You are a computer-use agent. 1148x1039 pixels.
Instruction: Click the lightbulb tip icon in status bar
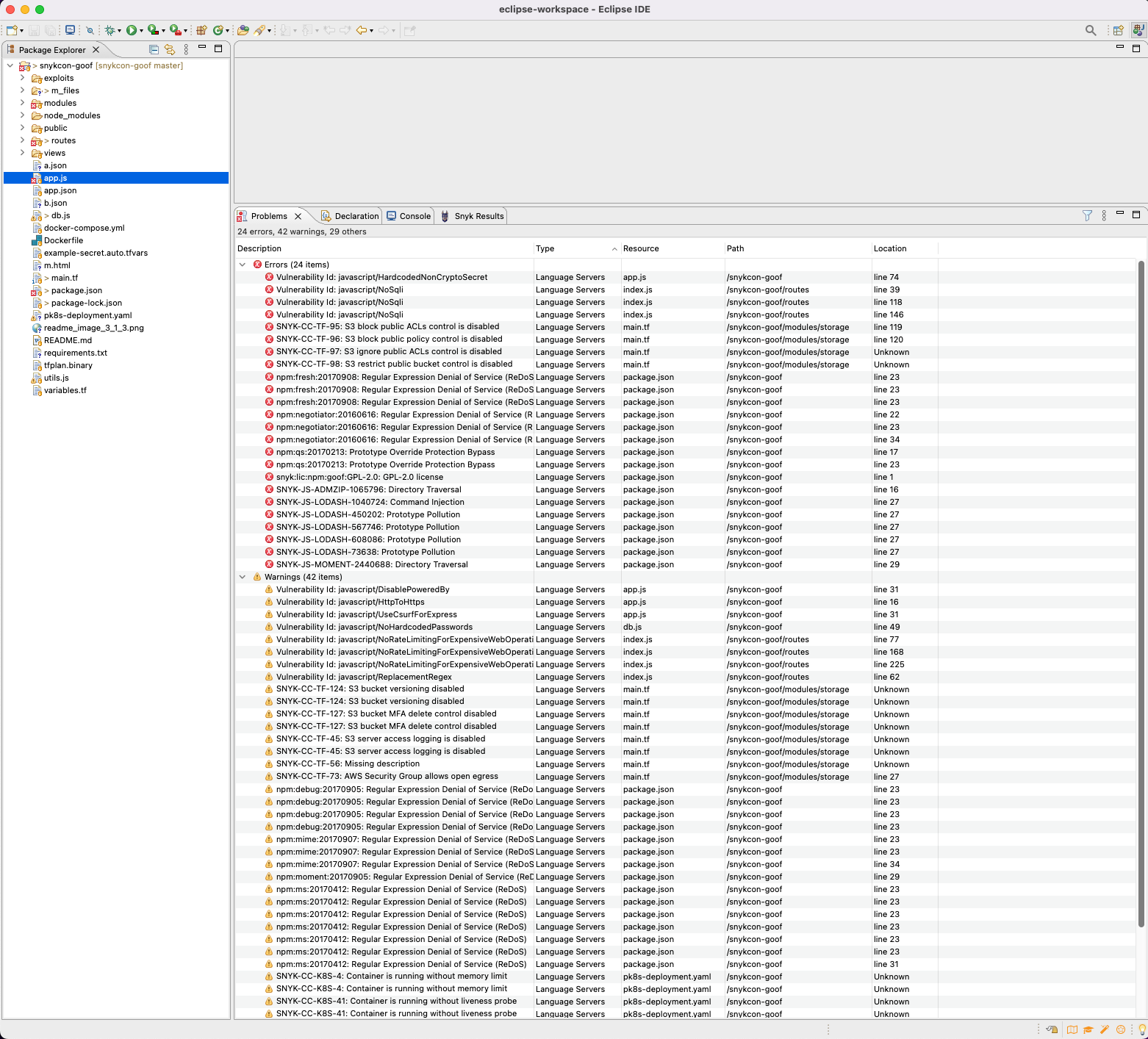coord(1142,1029)
